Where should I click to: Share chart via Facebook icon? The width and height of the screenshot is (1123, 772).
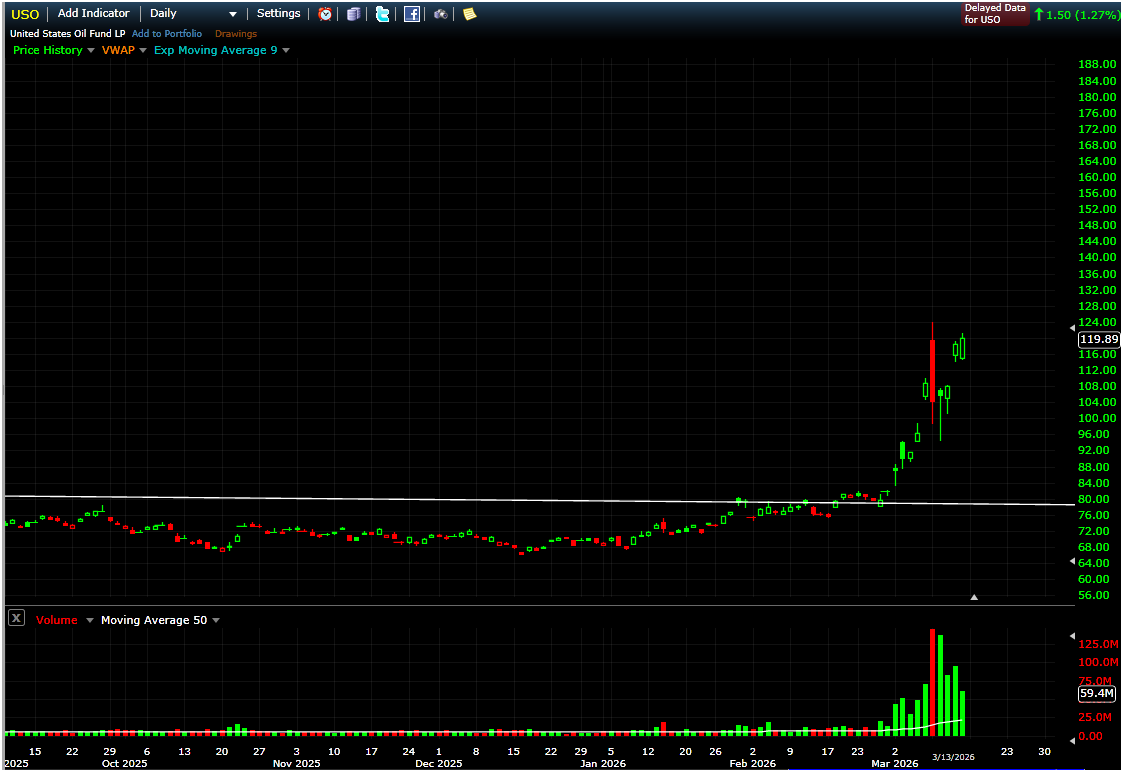pos(412,14)
